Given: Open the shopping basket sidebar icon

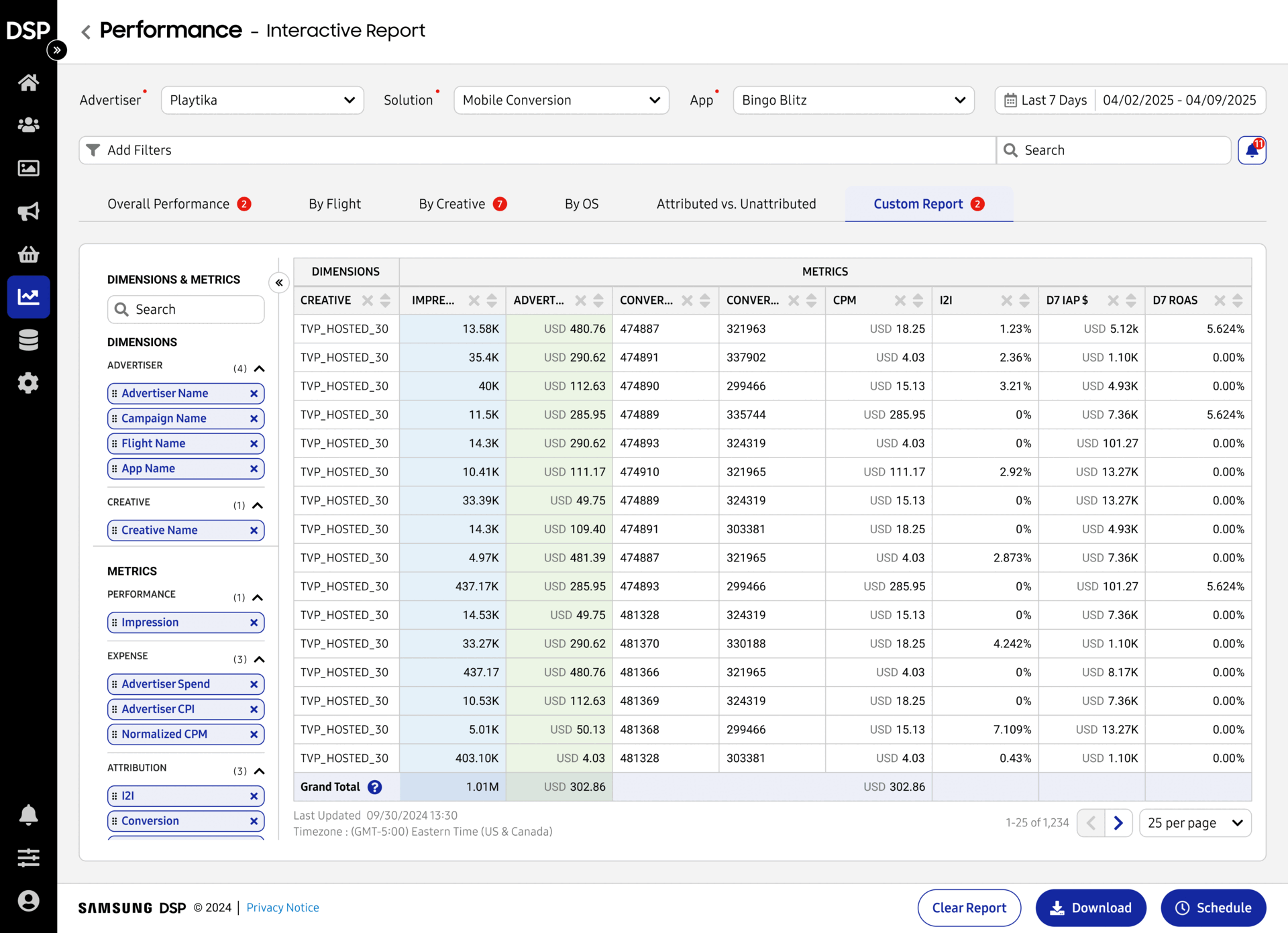Looking at the screenshot, I should 28,254.
